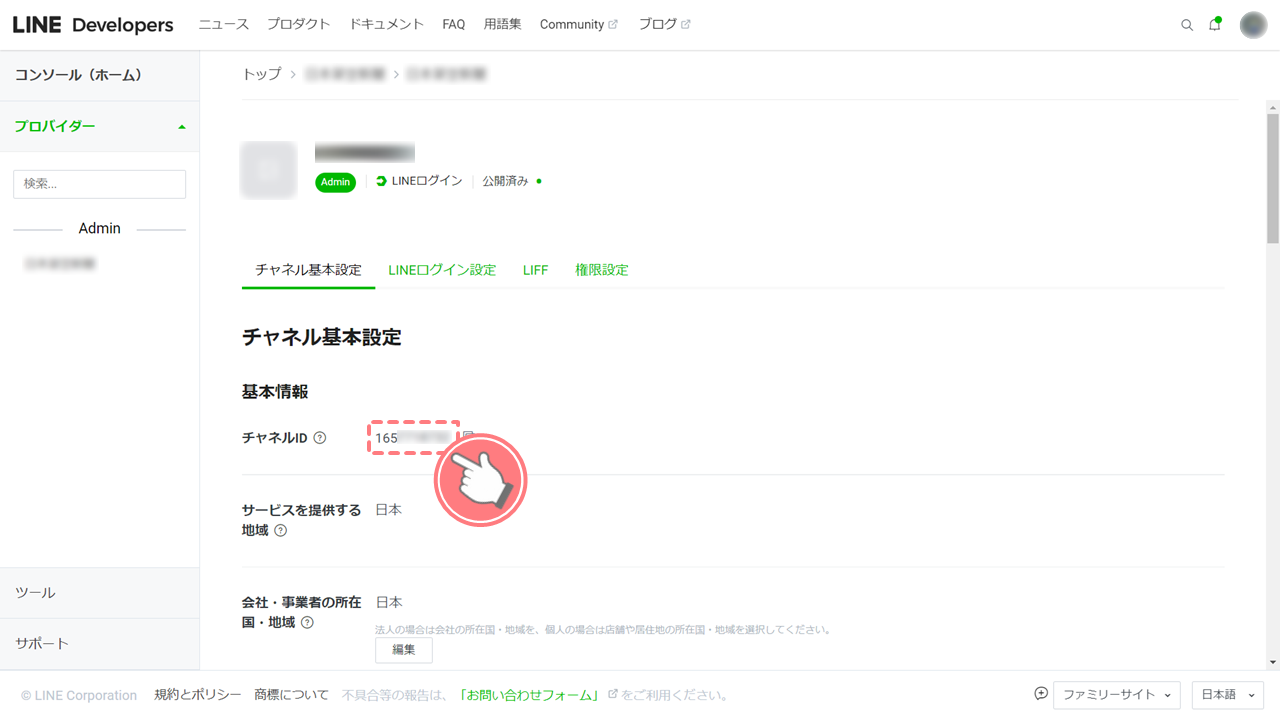The image size is (1280, 720).
Task: Click the 商標について footer link
Action: click(291, 695)
